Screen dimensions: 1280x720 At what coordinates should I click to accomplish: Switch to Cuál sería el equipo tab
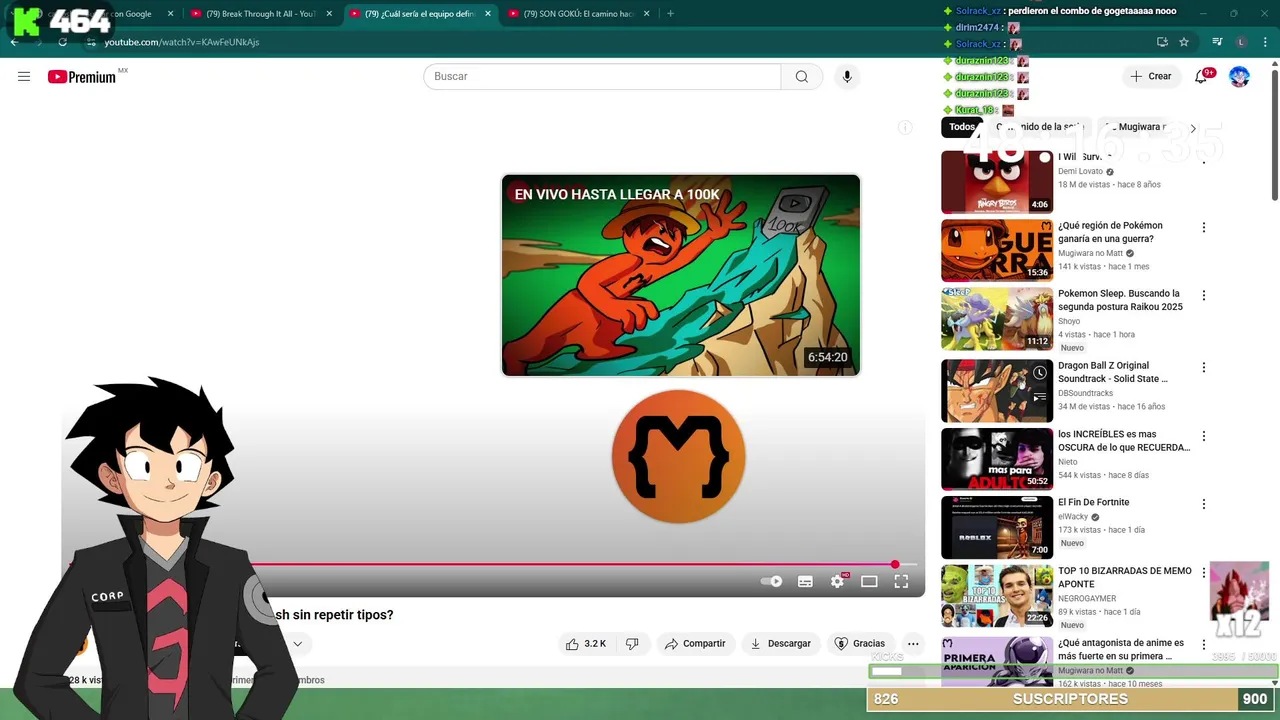click(420, 14)
